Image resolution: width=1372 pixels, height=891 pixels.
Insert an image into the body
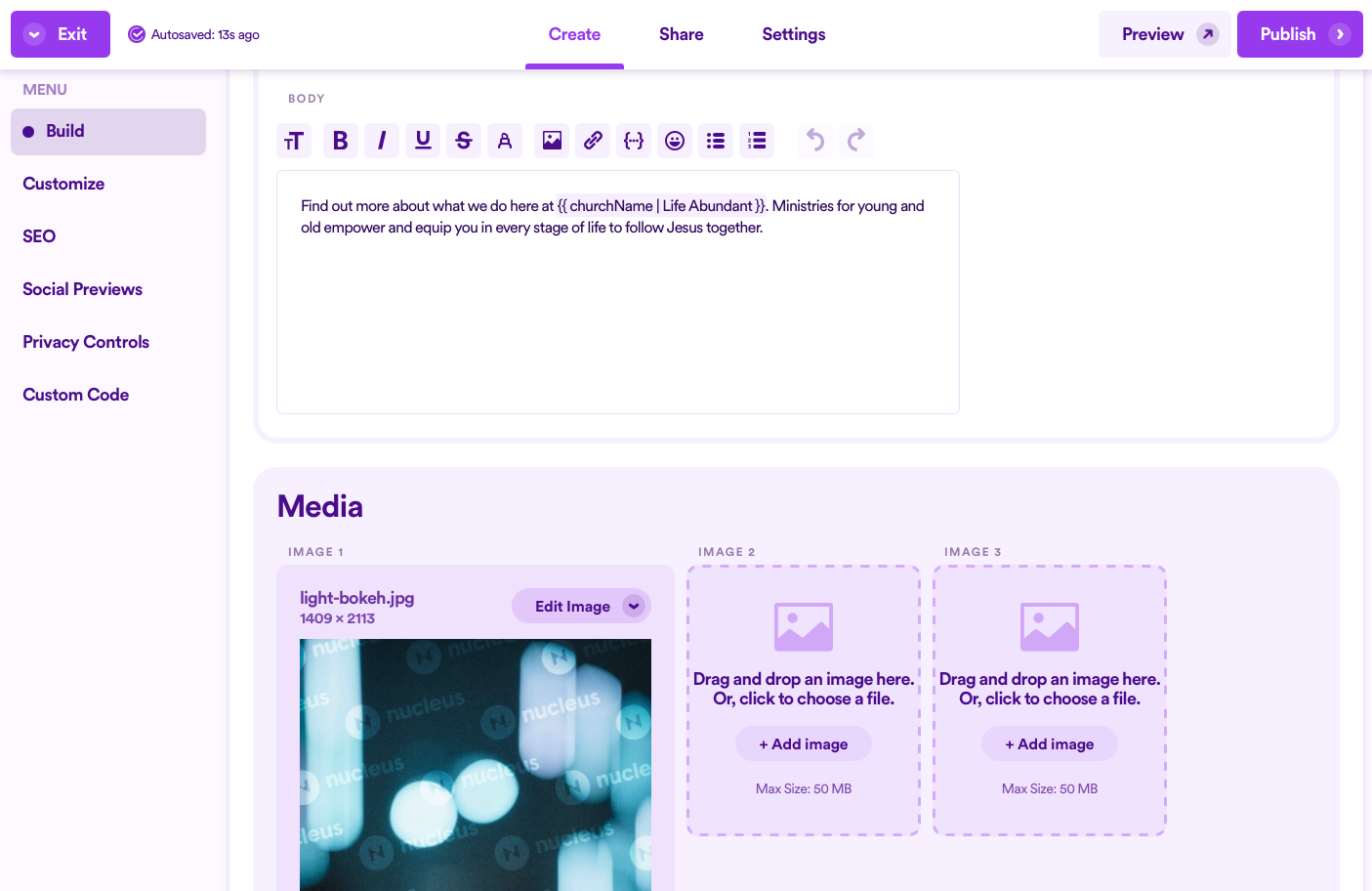pyautogui.click(x=552, y=141)
